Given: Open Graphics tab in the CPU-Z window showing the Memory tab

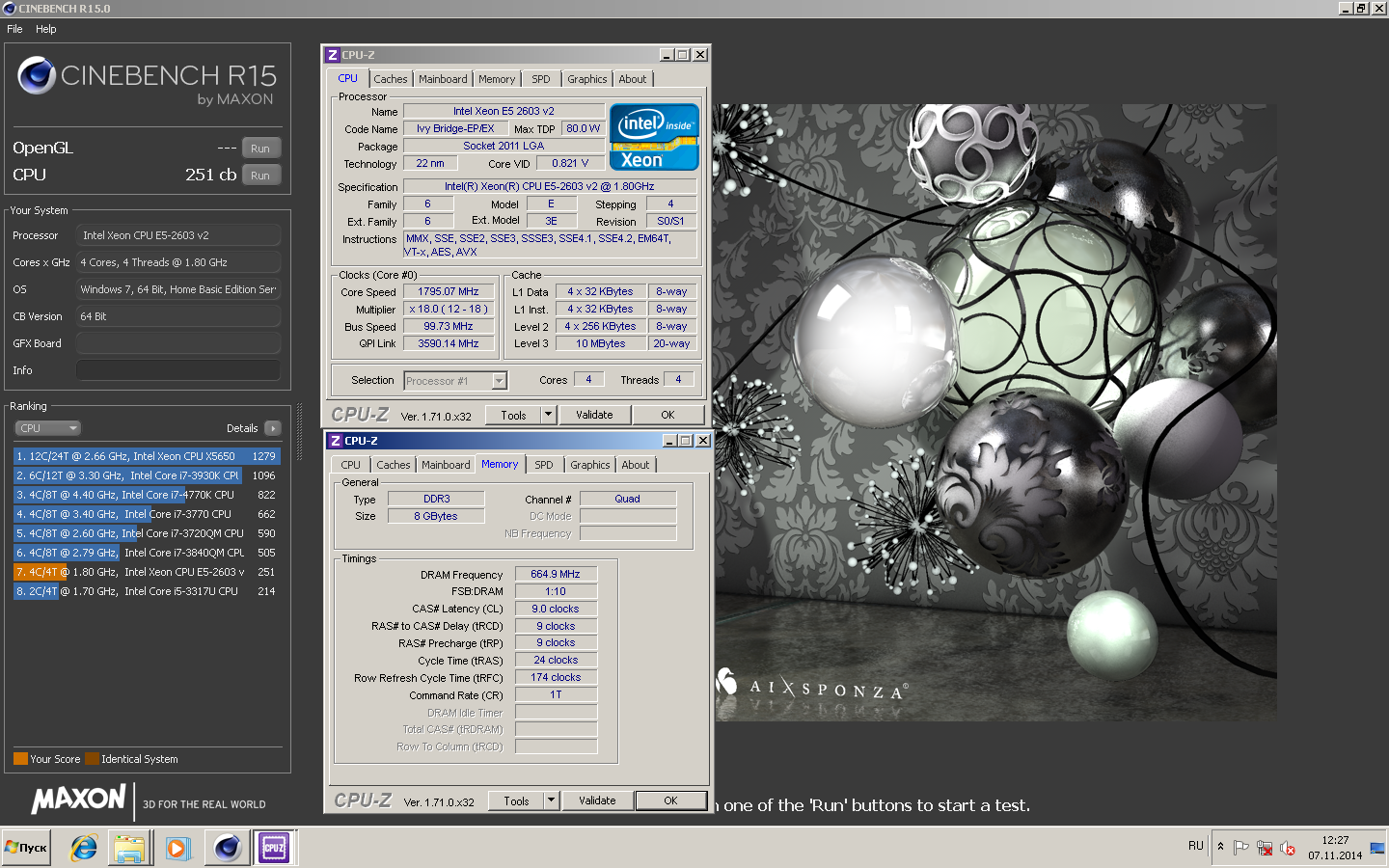Looking at the screenshot, I should pyautogui.click(x=589, y=465).
